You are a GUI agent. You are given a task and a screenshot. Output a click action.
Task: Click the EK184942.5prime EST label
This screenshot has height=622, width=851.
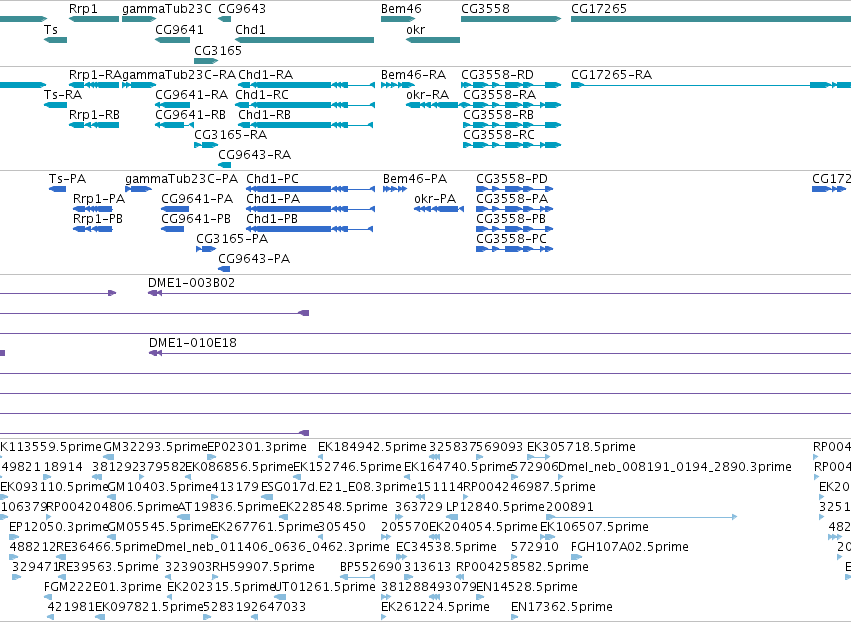click(372, 447)
